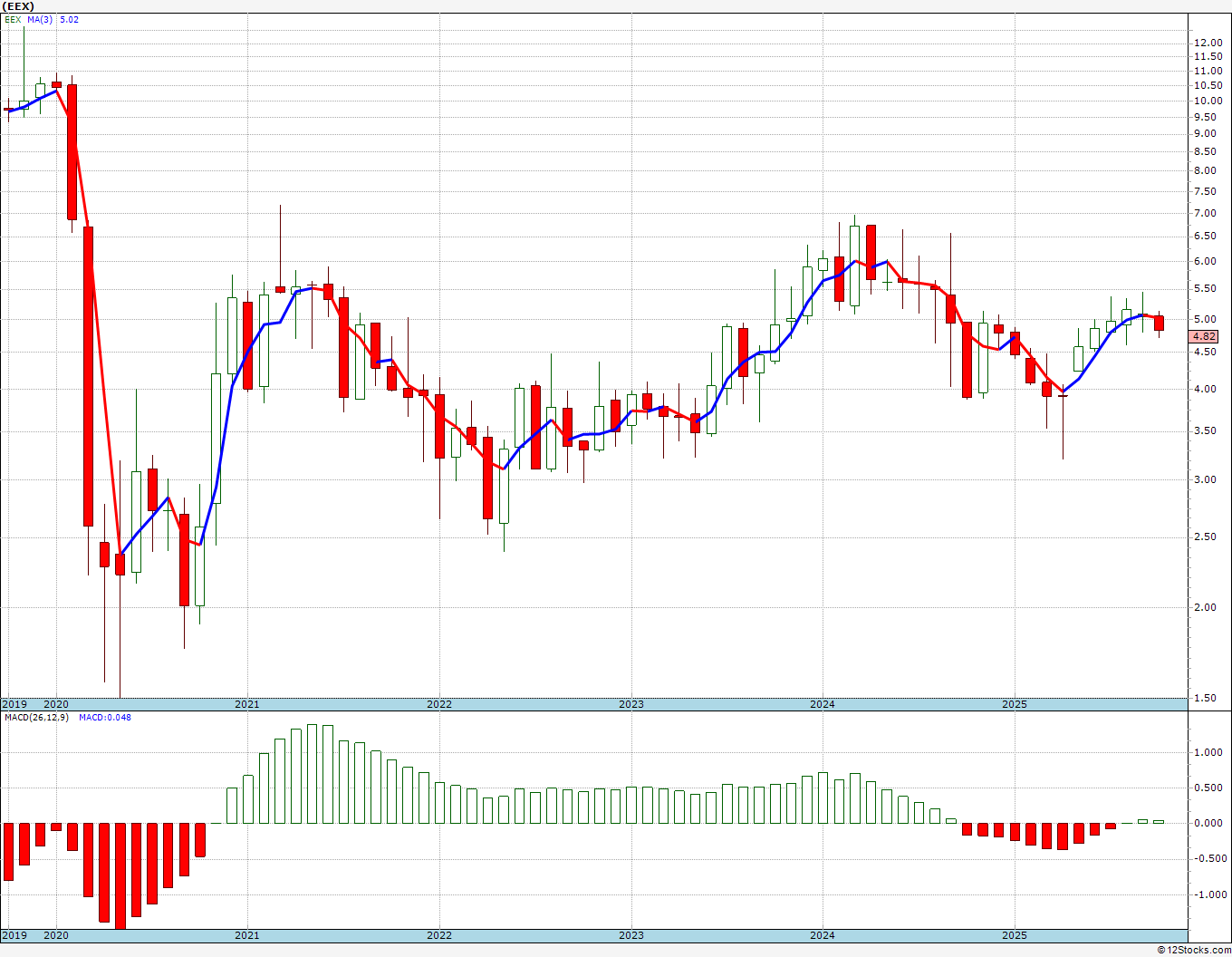The height and width of the screenshot is (957, 1232).
Task: Click the 8.00 price axis label
Action: pyautogui.click(x=1207, y=170)
